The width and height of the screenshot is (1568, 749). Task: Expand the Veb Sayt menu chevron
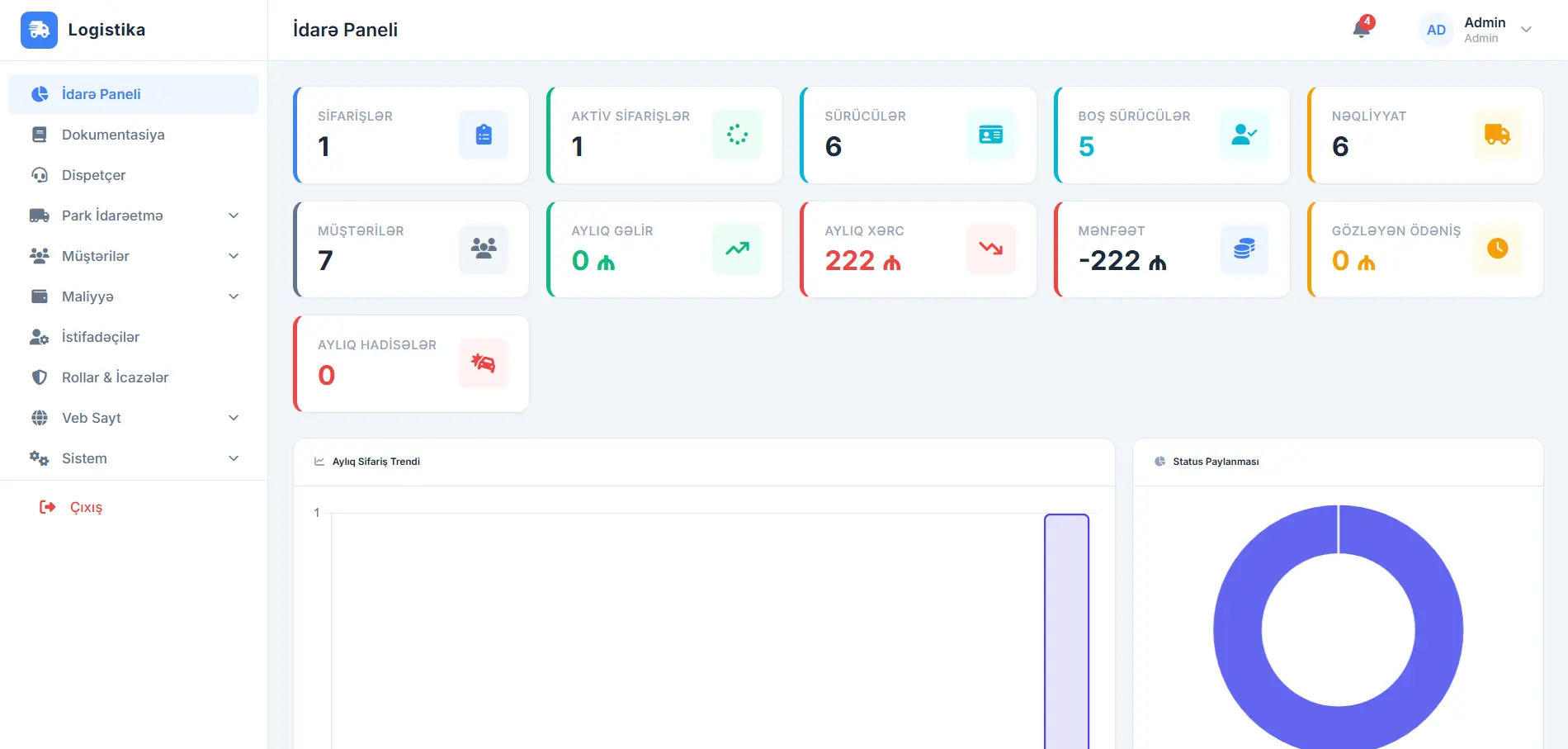(234, 418)
